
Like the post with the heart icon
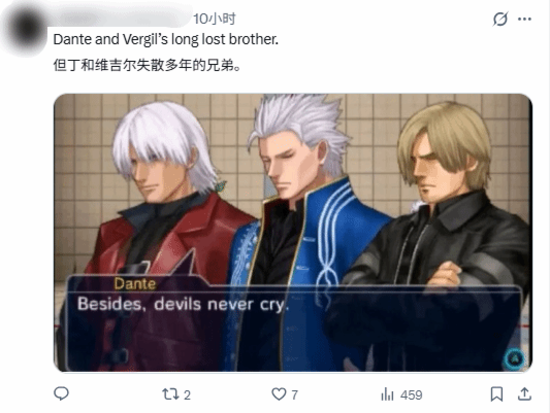279,394
